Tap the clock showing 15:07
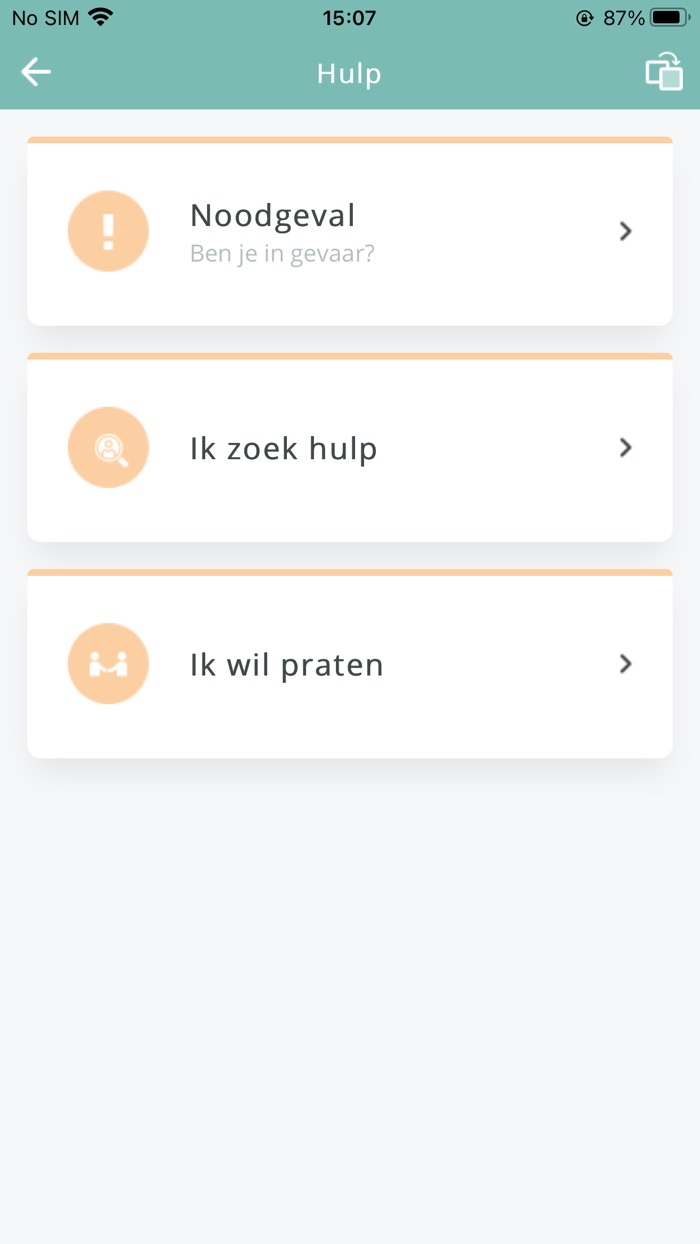Image resolution: width=700 pixels, height=1244 pixels. 349,17
